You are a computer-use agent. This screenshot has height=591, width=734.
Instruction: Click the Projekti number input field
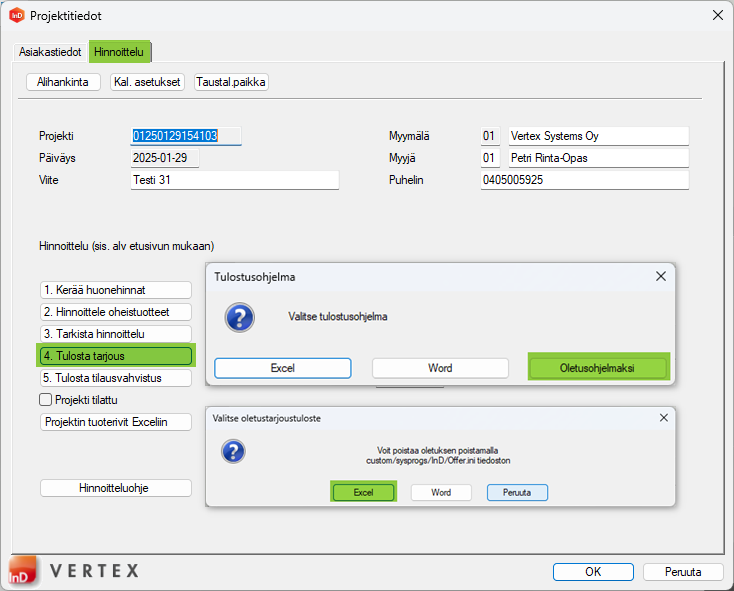coord(187,136)
